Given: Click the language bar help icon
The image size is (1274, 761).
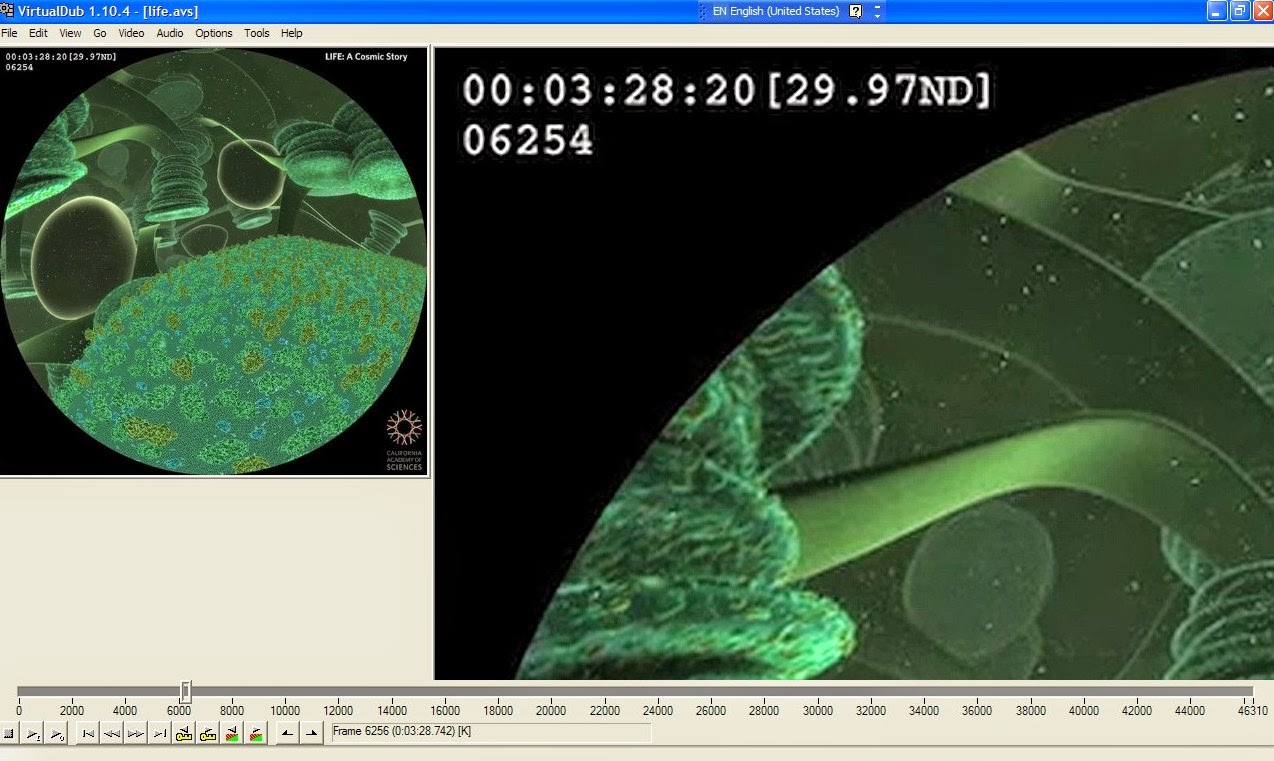Looking at the screenshot, I should click(x=855, y=11).
